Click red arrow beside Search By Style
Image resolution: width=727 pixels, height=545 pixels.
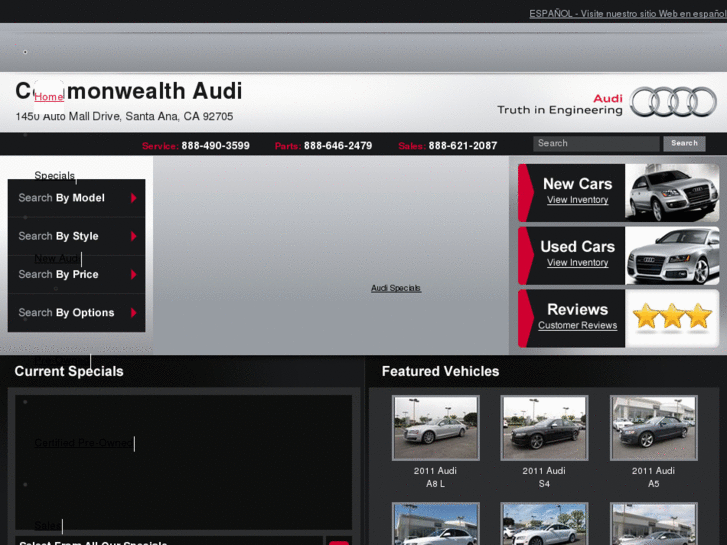click(134, 236)
